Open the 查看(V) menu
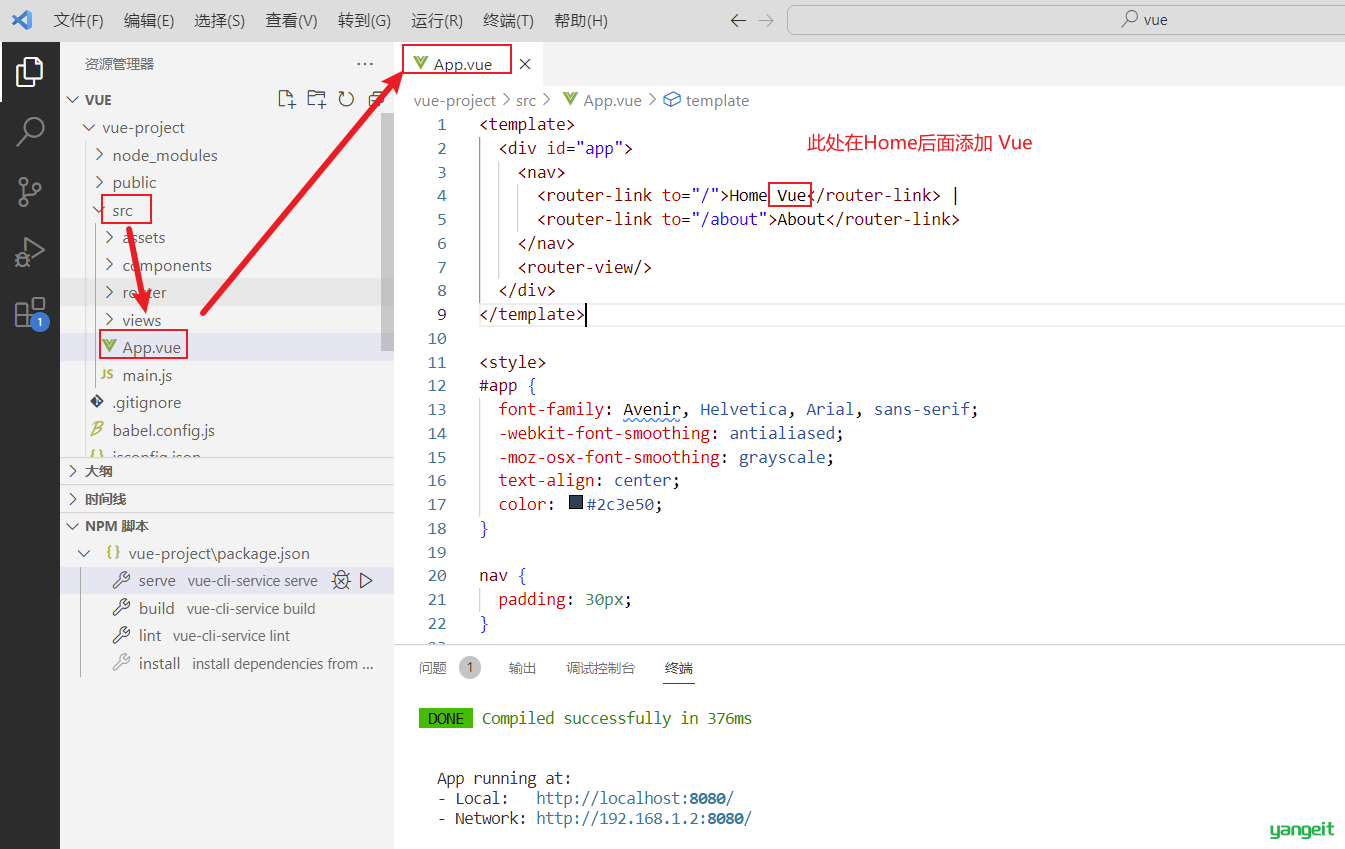This screenshot has height=849, width=1345. 292,21
